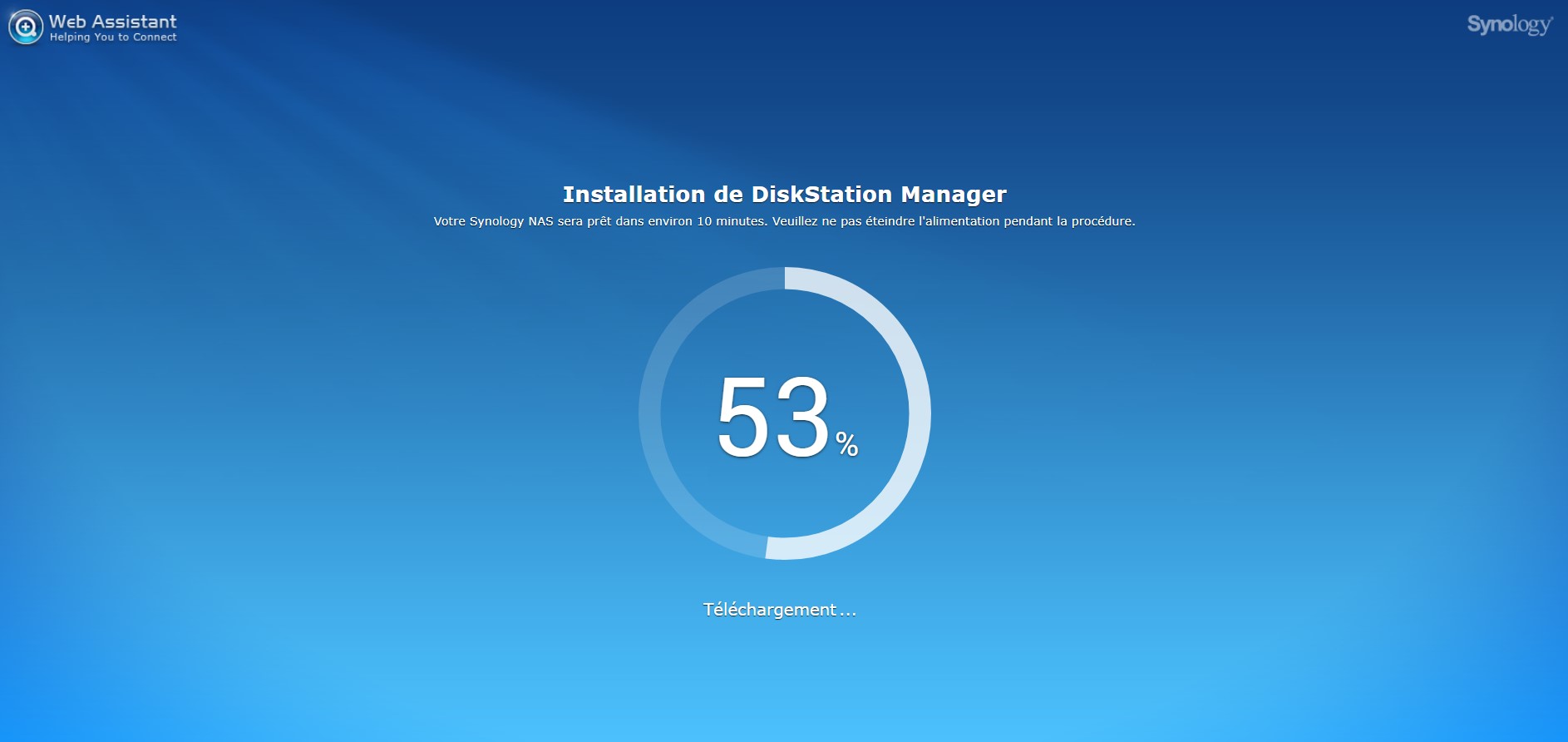Click the "Téléchargement..." status text
Screen dimensions: 1568x742
(x=780, y=610)
